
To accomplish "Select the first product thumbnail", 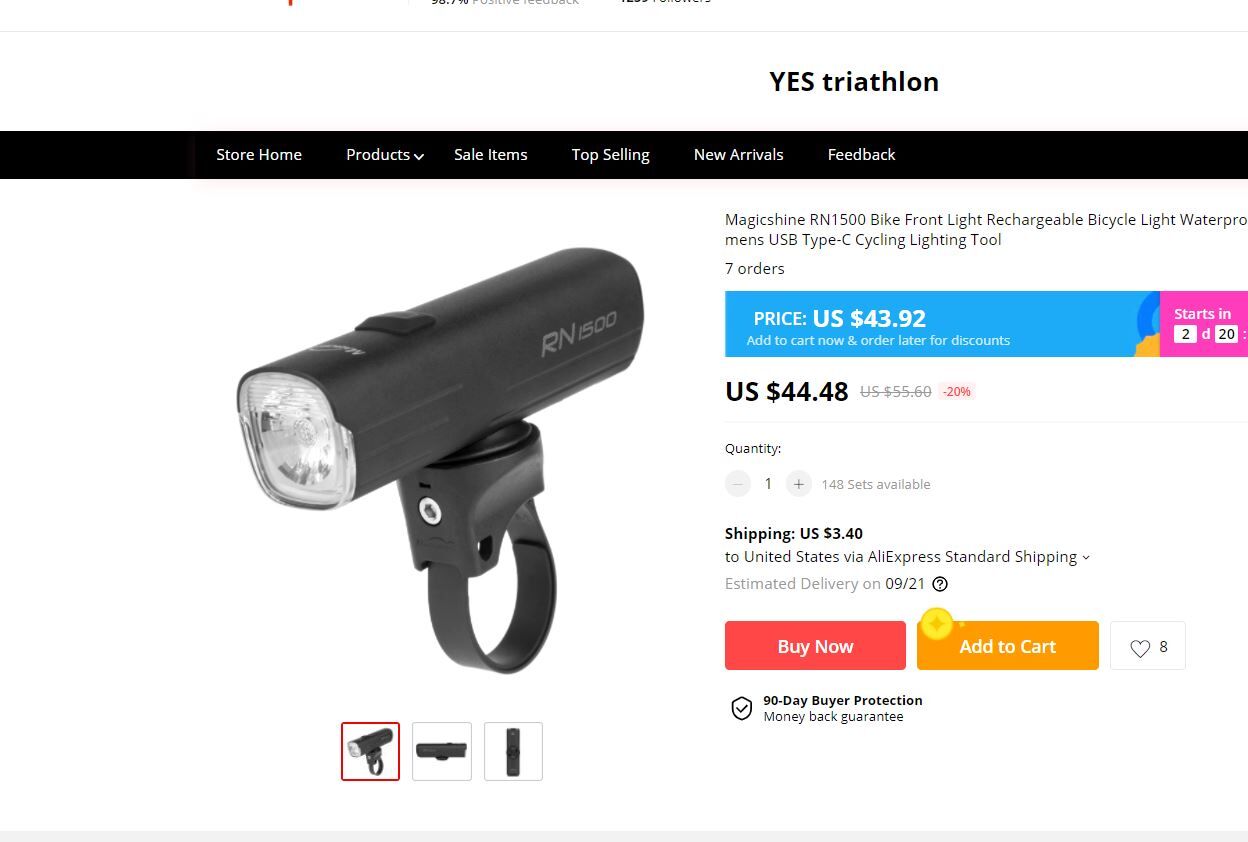I will pos(370,751).
